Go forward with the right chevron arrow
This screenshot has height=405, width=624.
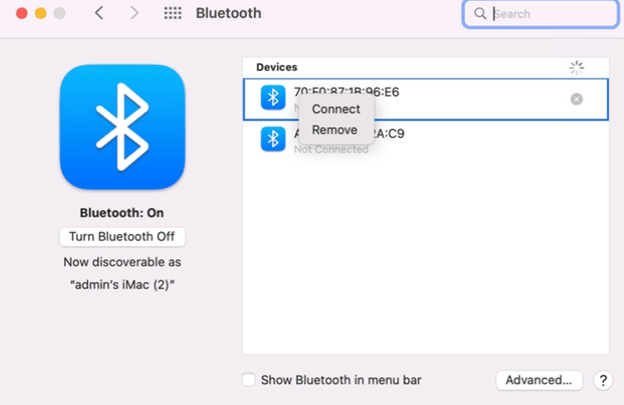pos(135,13)
